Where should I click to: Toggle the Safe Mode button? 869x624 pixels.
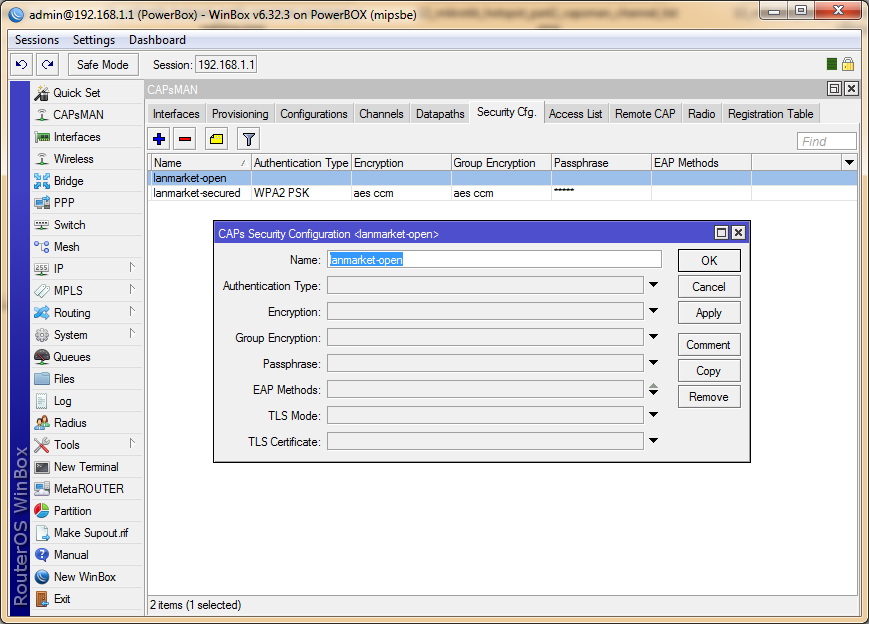point(102,64)
